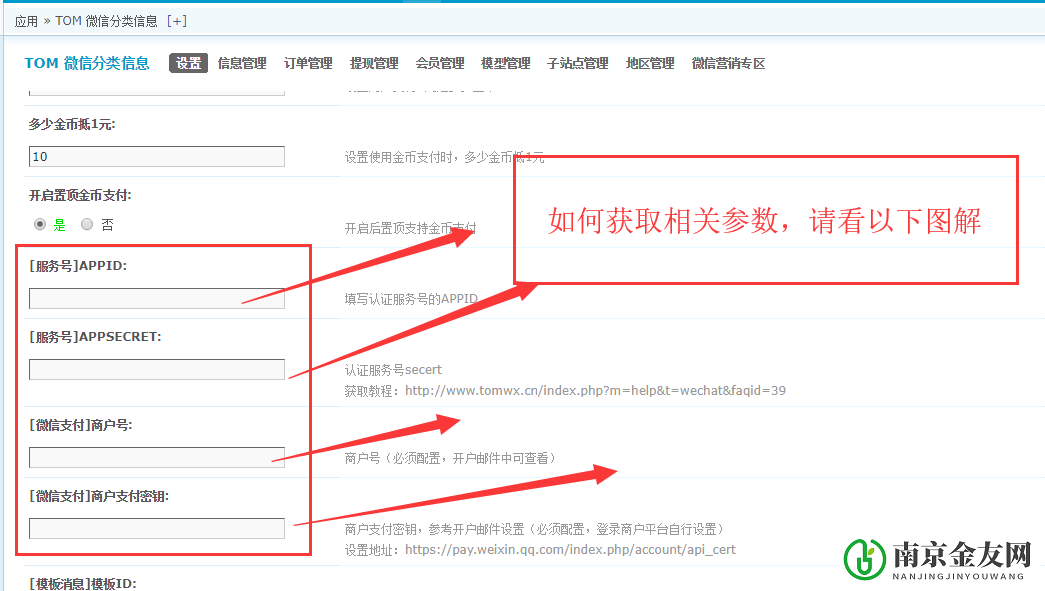Viewport: 1045px width, 591px height.
Task: Focus the 多少金币抵1元 input field
Action: click(x=157, y=157)
